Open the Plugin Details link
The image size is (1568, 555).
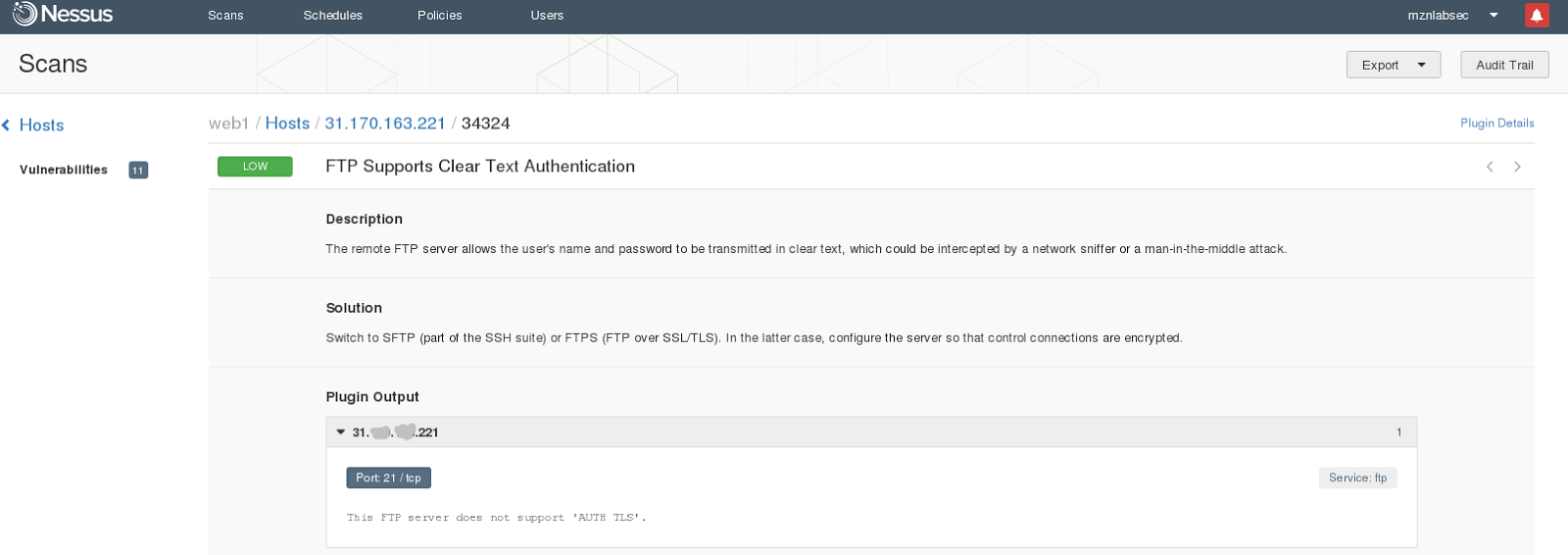pos(1496,123)
